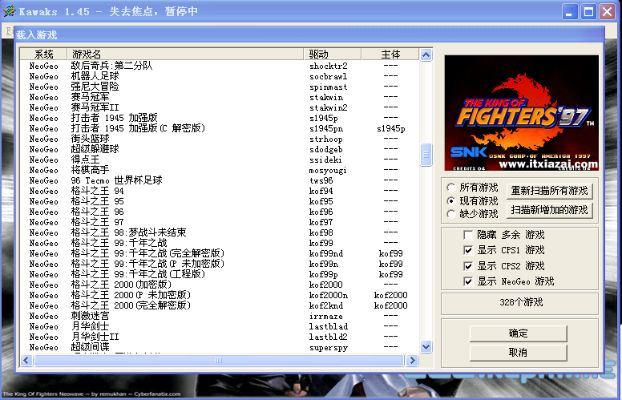Viewport: 622px width, 400px height.
Task: Select the 格斗之王 96 row
Action: (x=219, y=212)
